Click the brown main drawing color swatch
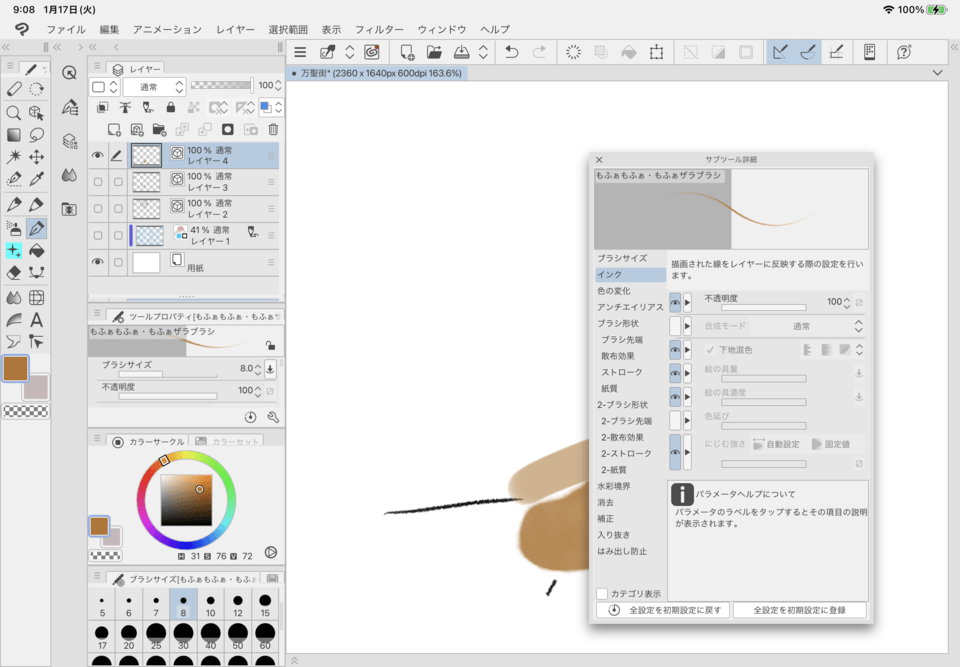The width and height of the screenshot is (960, 667). (16, 368)
